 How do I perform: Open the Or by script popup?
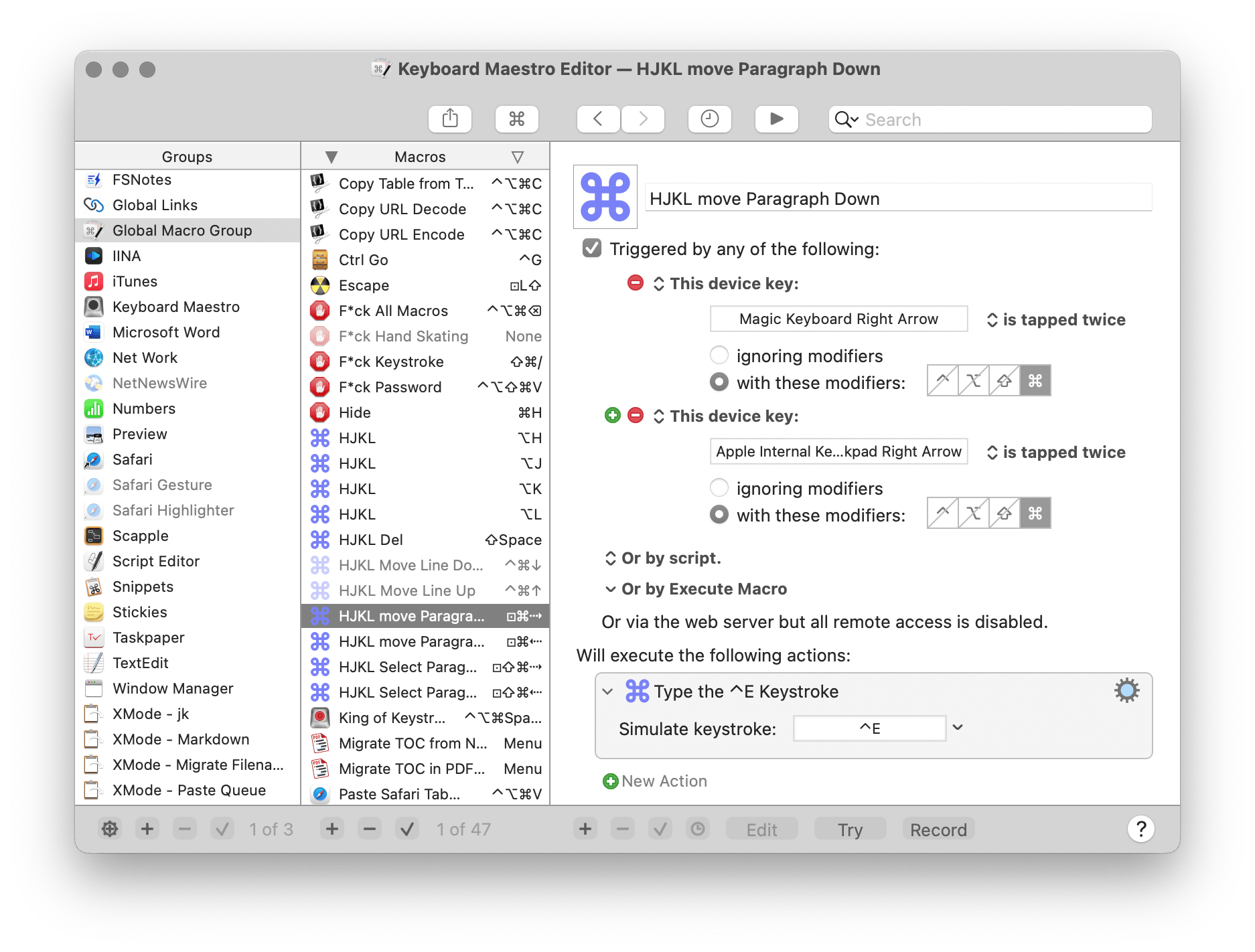coord(663,558)
